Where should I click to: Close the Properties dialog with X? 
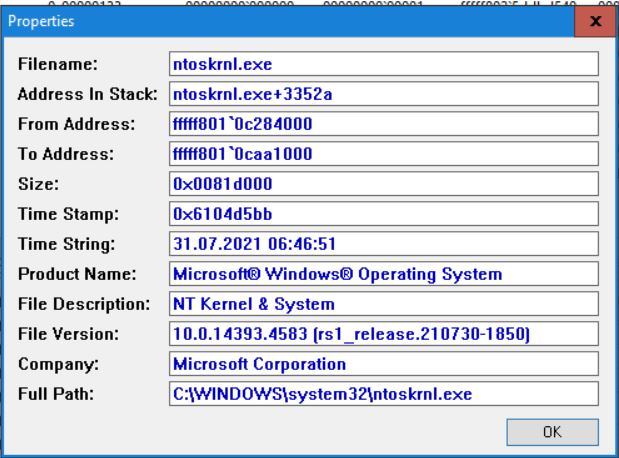596,21
